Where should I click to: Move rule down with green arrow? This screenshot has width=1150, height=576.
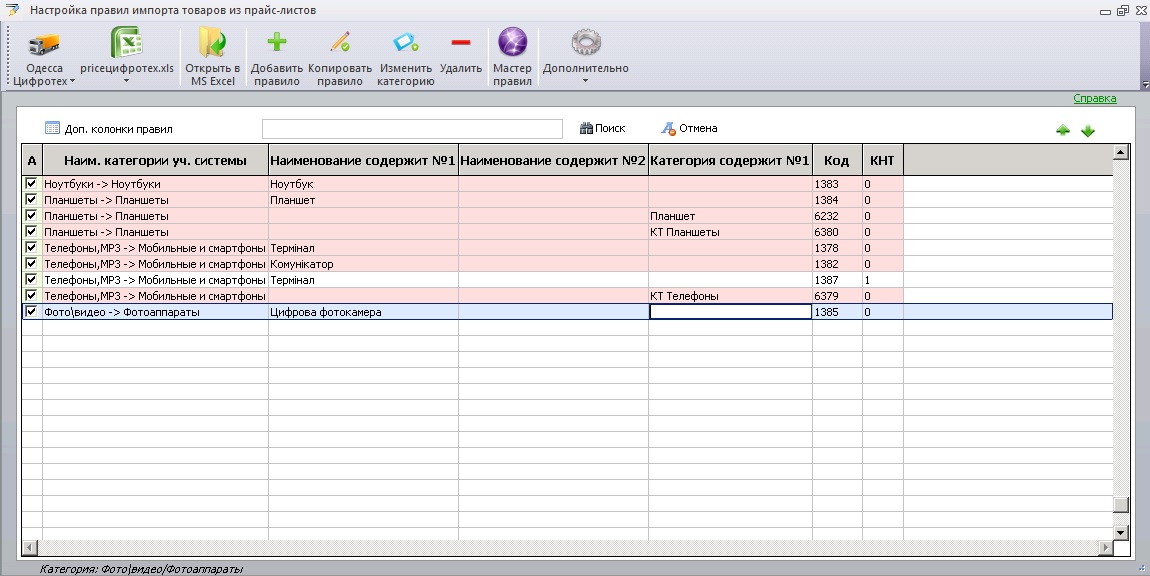point(1088,131)
